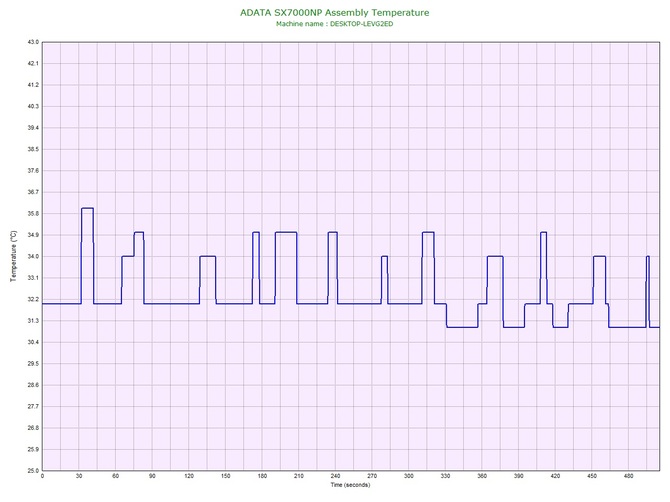Viewport: 670px width, 502px height.
Task: Click the 32.2 temperature axis tick label
Action: tap(33, 299)
